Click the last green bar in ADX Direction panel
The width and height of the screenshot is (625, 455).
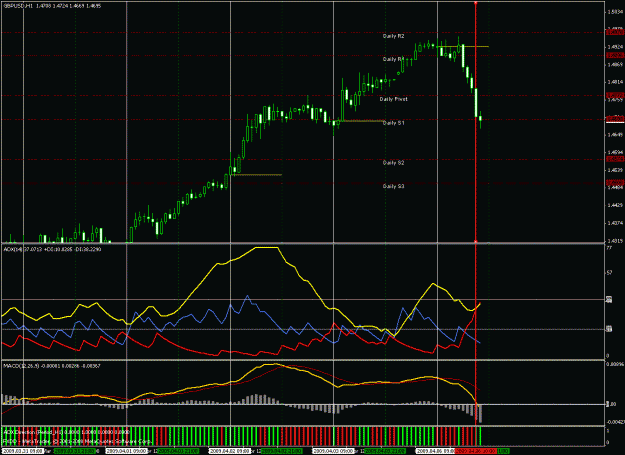pyautogui.click(x=480, y=436)
